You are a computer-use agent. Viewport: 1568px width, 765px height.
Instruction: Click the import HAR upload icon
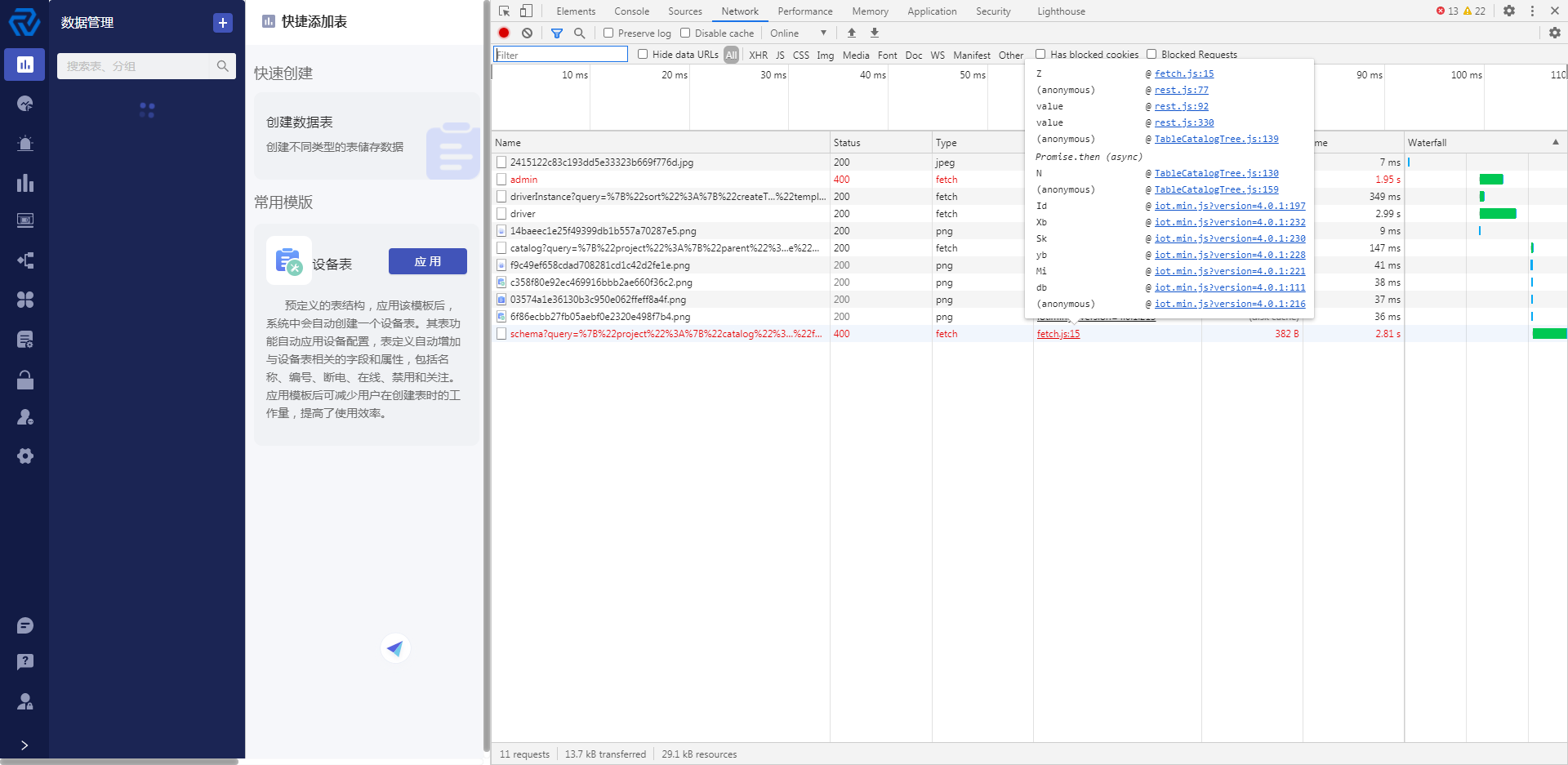pyautogui.click(x=852, y=33)
